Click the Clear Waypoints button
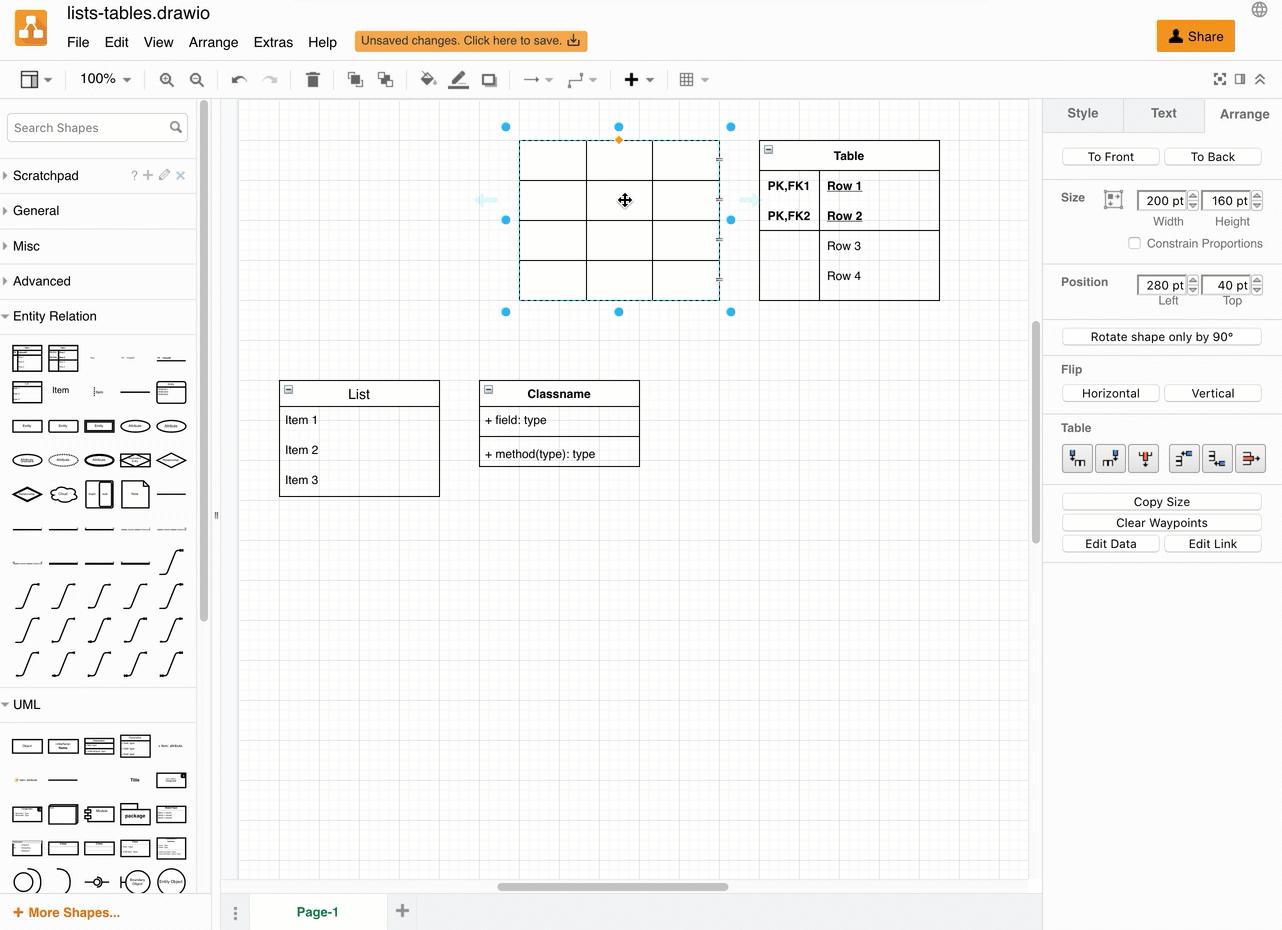Image resolution: width=1282 pixels, height=930 pixels. tap(1161, 522)
